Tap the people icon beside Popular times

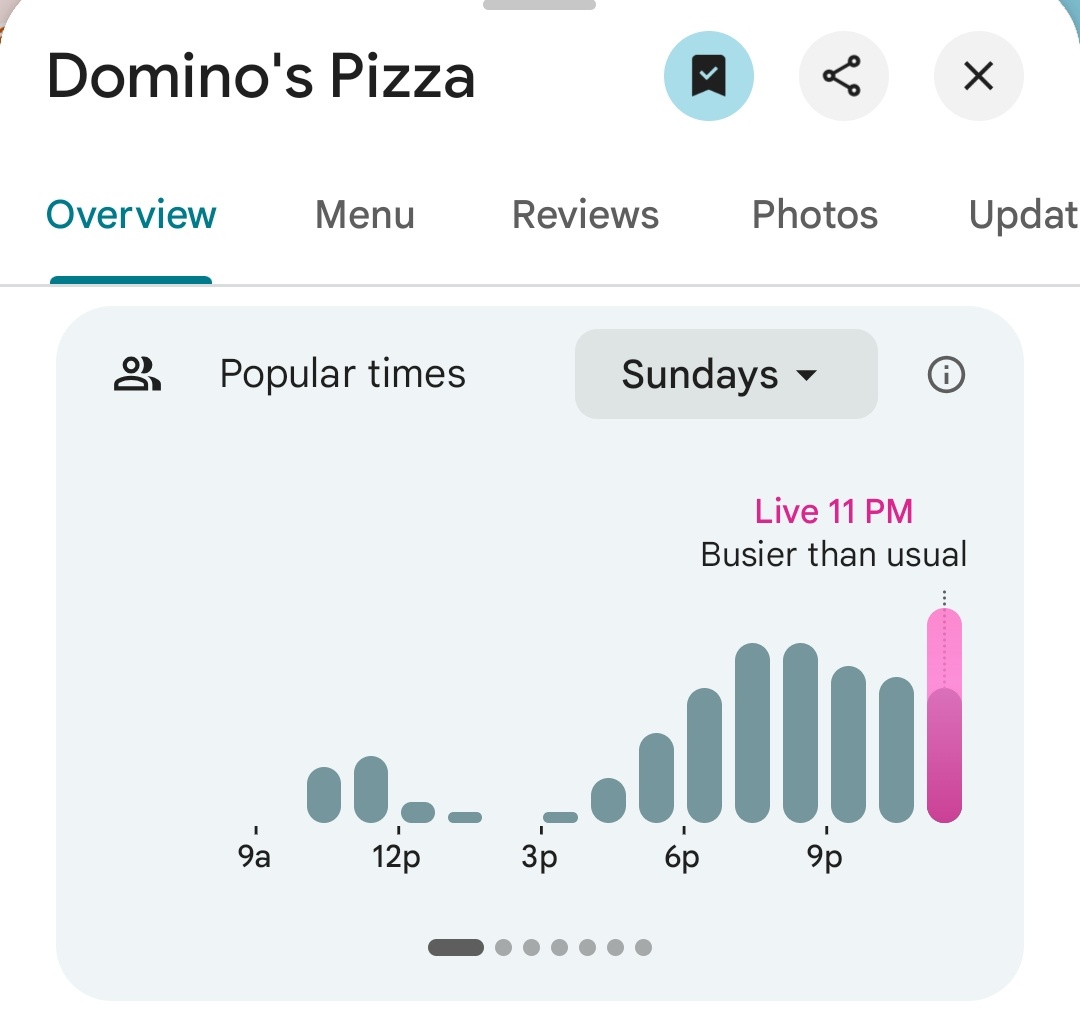[137, 375]
